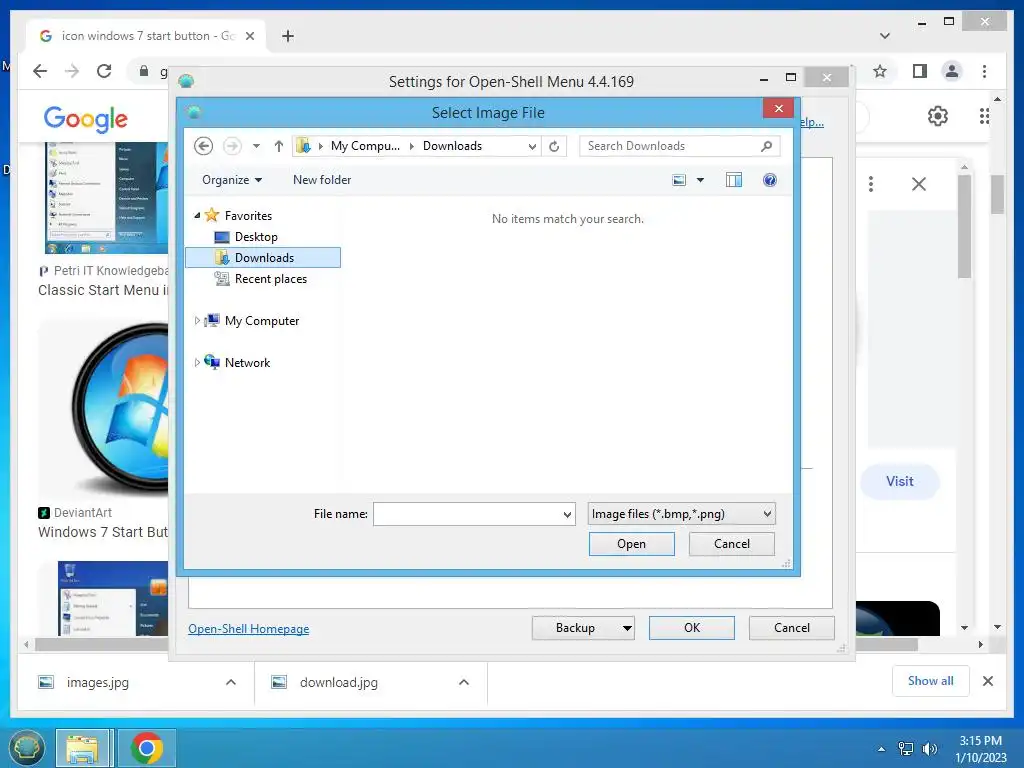Go up one folder level in file dialog
Viewport: 1024px width, 768px height.
point(279,146)
